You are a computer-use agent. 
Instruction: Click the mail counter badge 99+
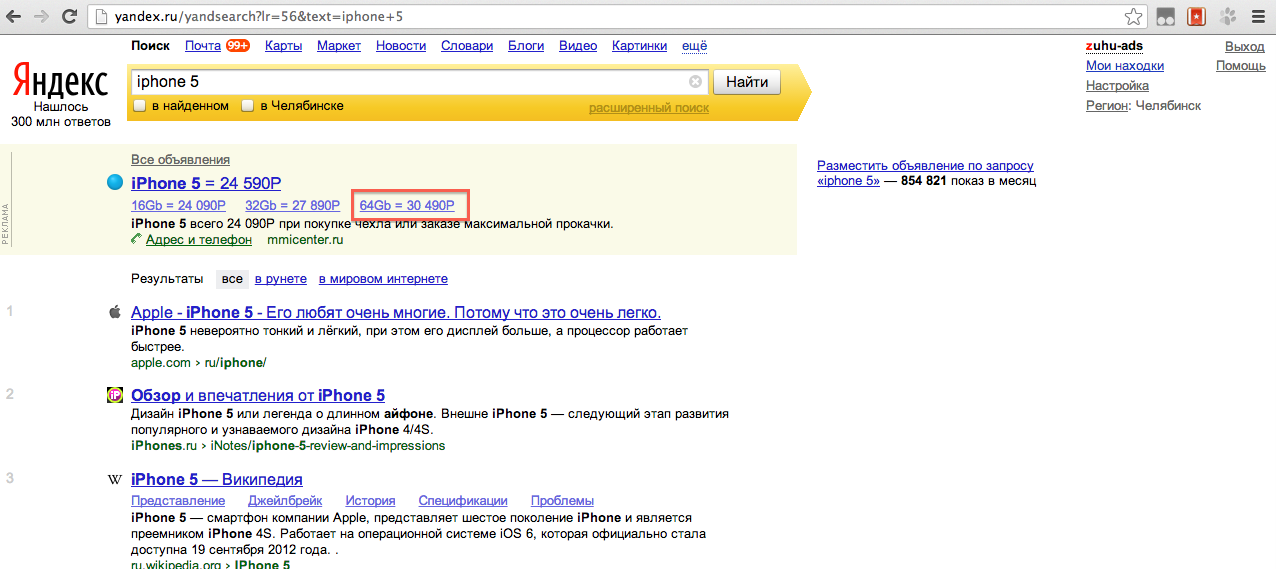(x=238, y=46)
